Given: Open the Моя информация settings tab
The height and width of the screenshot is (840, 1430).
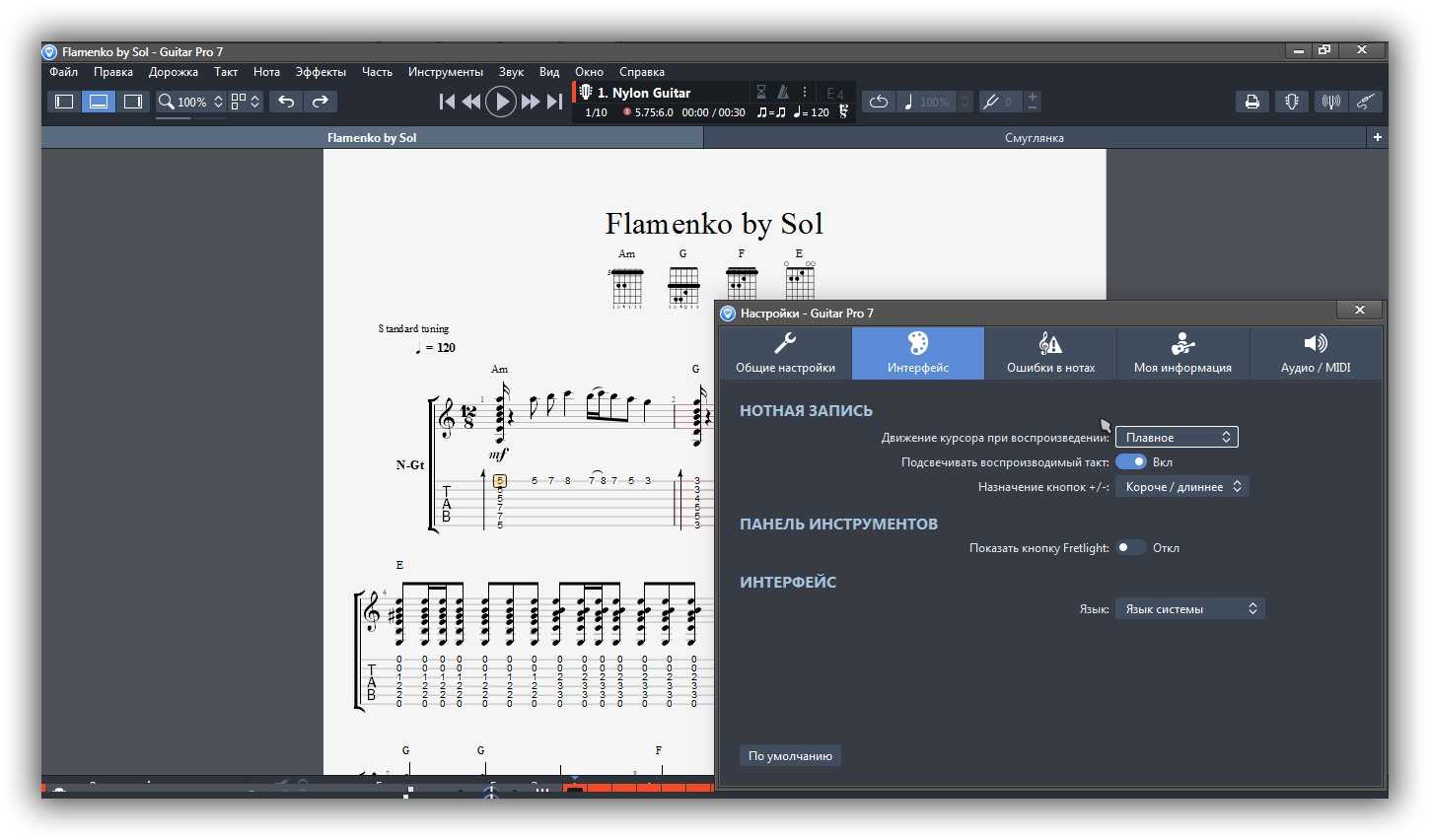Looking at the screenshot, I should pos(1182,353).
